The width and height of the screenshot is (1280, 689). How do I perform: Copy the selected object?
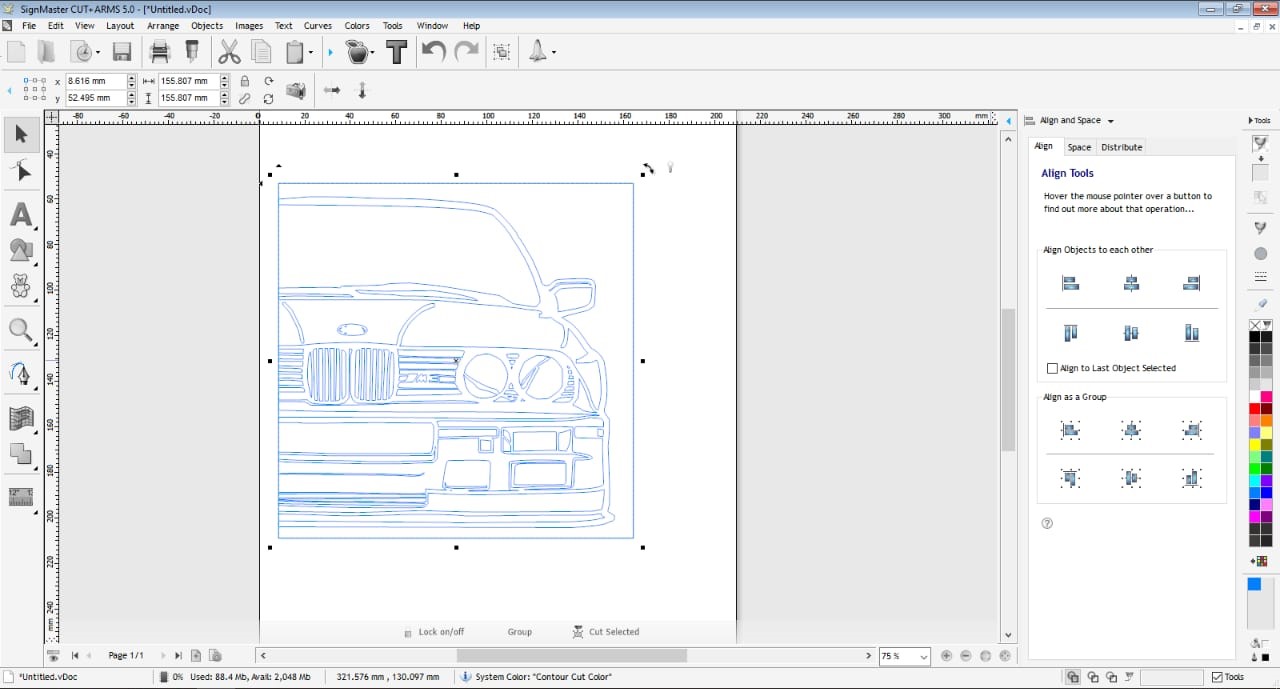point(262,52)
